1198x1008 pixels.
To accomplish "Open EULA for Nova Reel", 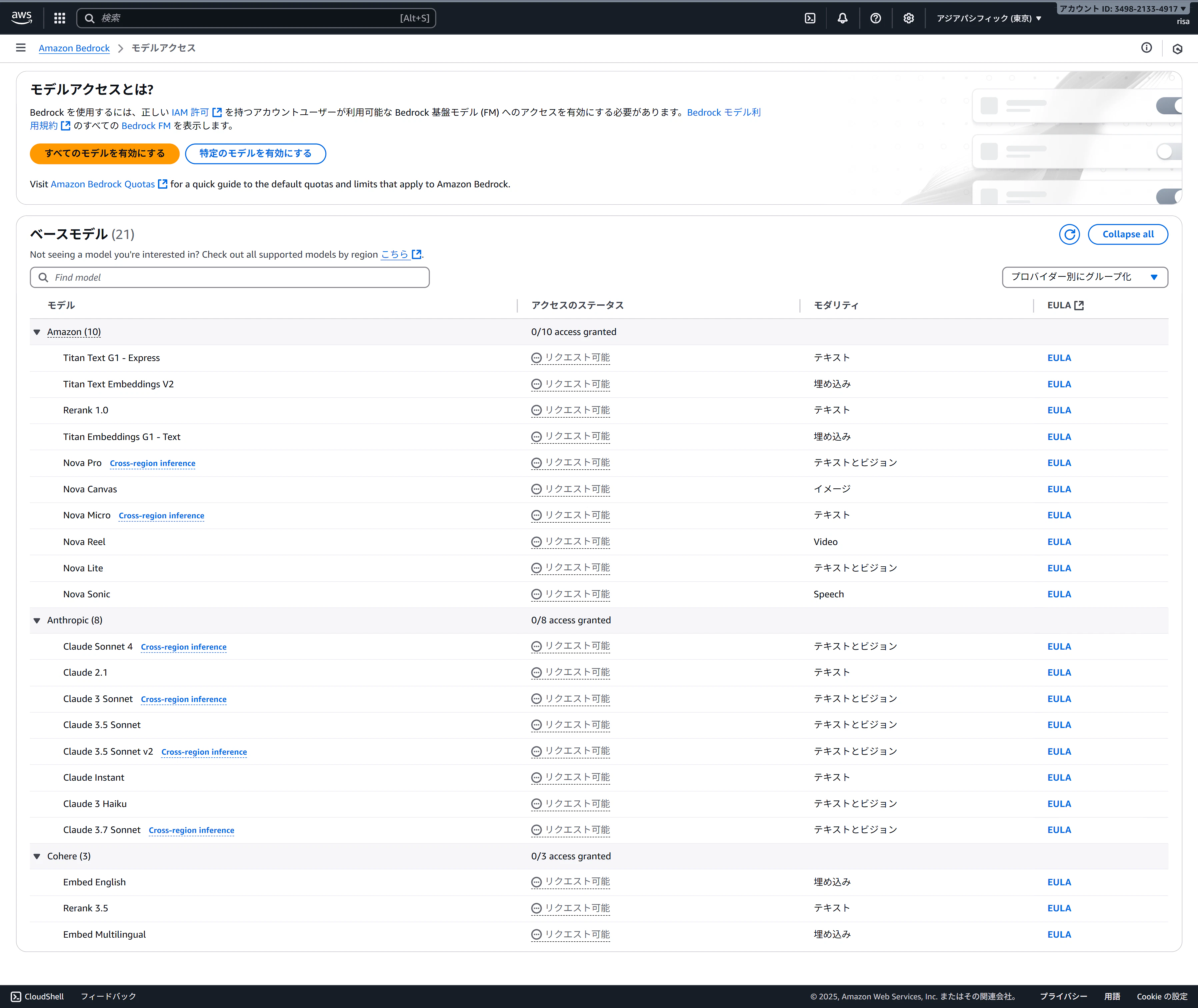I will coord(1059,542).
